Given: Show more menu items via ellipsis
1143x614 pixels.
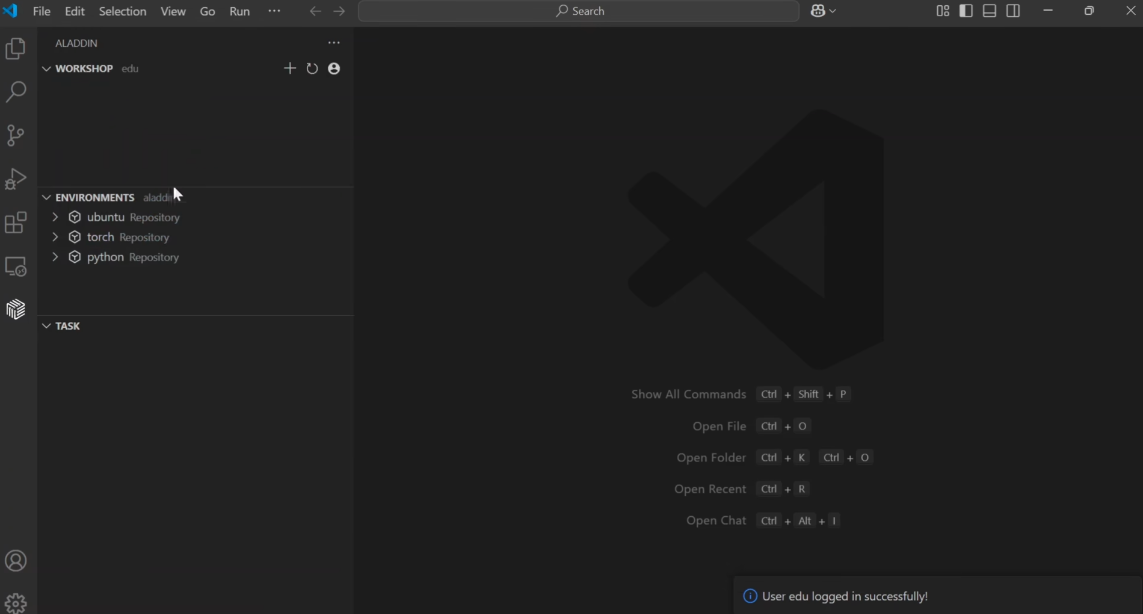Looking at the screenshot, I should point(274,11).
